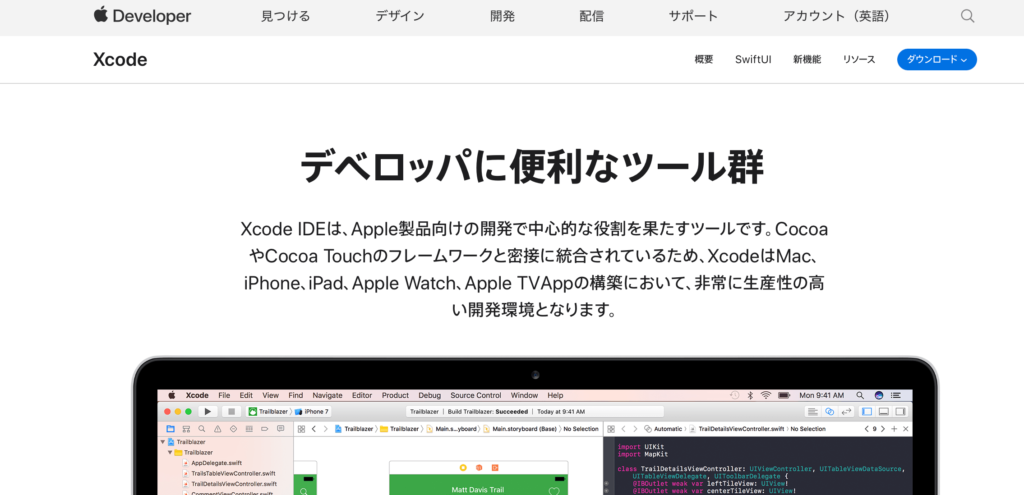Select the Test navigator diamond icon
Image resolution: width=1024 pixels, height=495 pixels.
pyautogui.click(x=233, y=429)
